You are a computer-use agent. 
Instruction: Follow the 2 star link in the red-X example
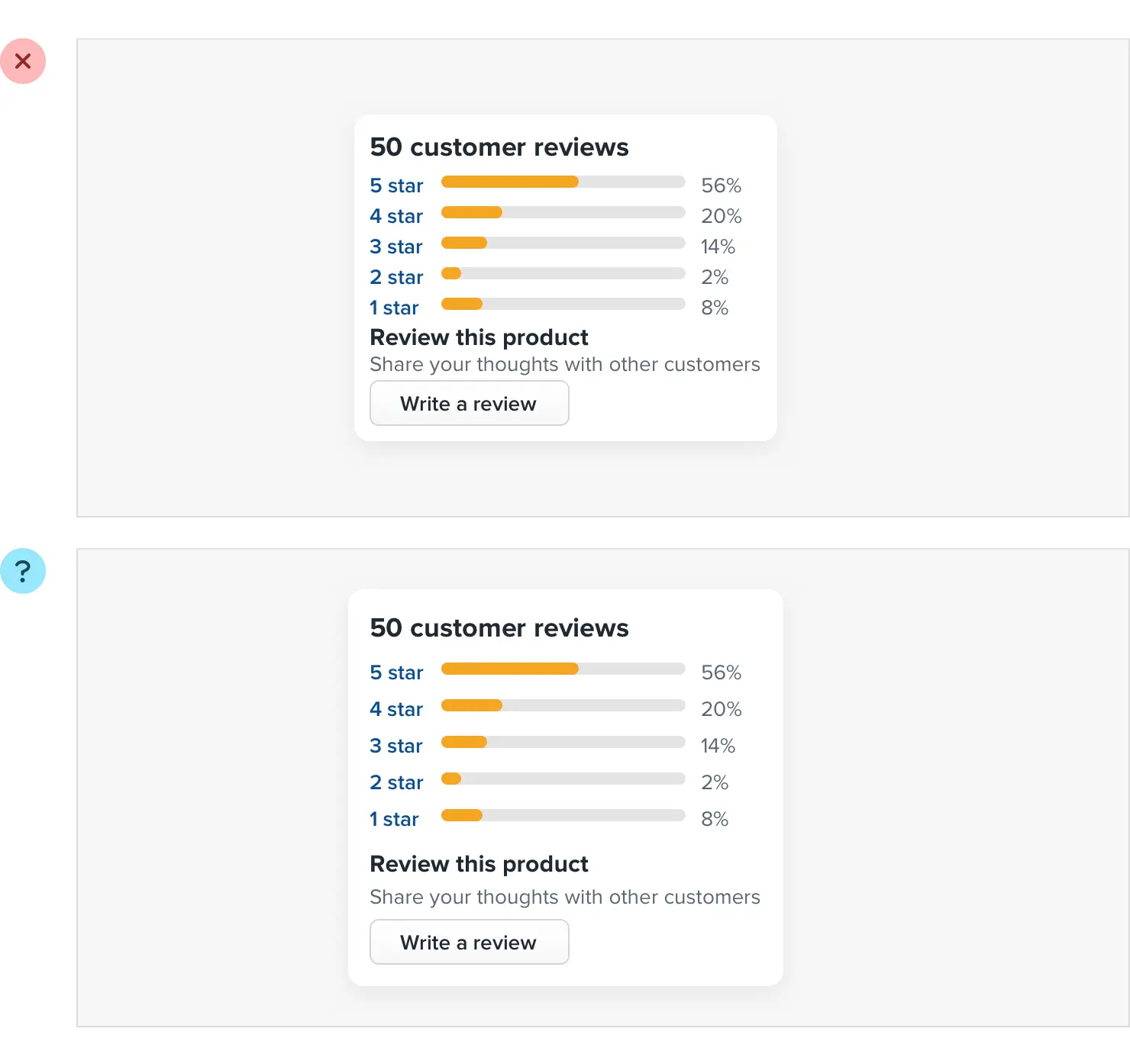[396, 277]
